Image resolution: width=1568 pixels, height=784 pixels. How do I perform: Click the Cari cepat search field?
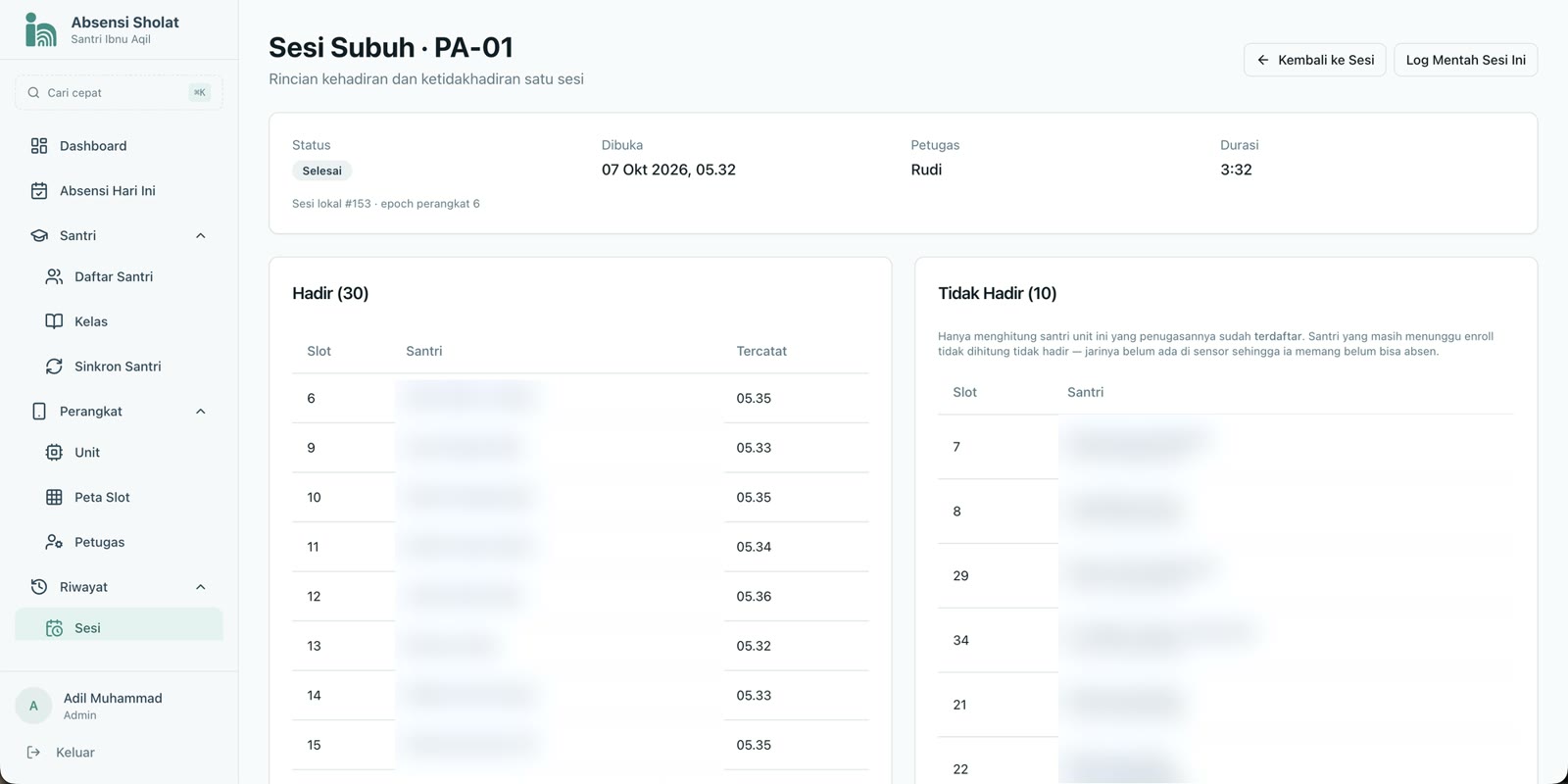[x=119, y=93]
